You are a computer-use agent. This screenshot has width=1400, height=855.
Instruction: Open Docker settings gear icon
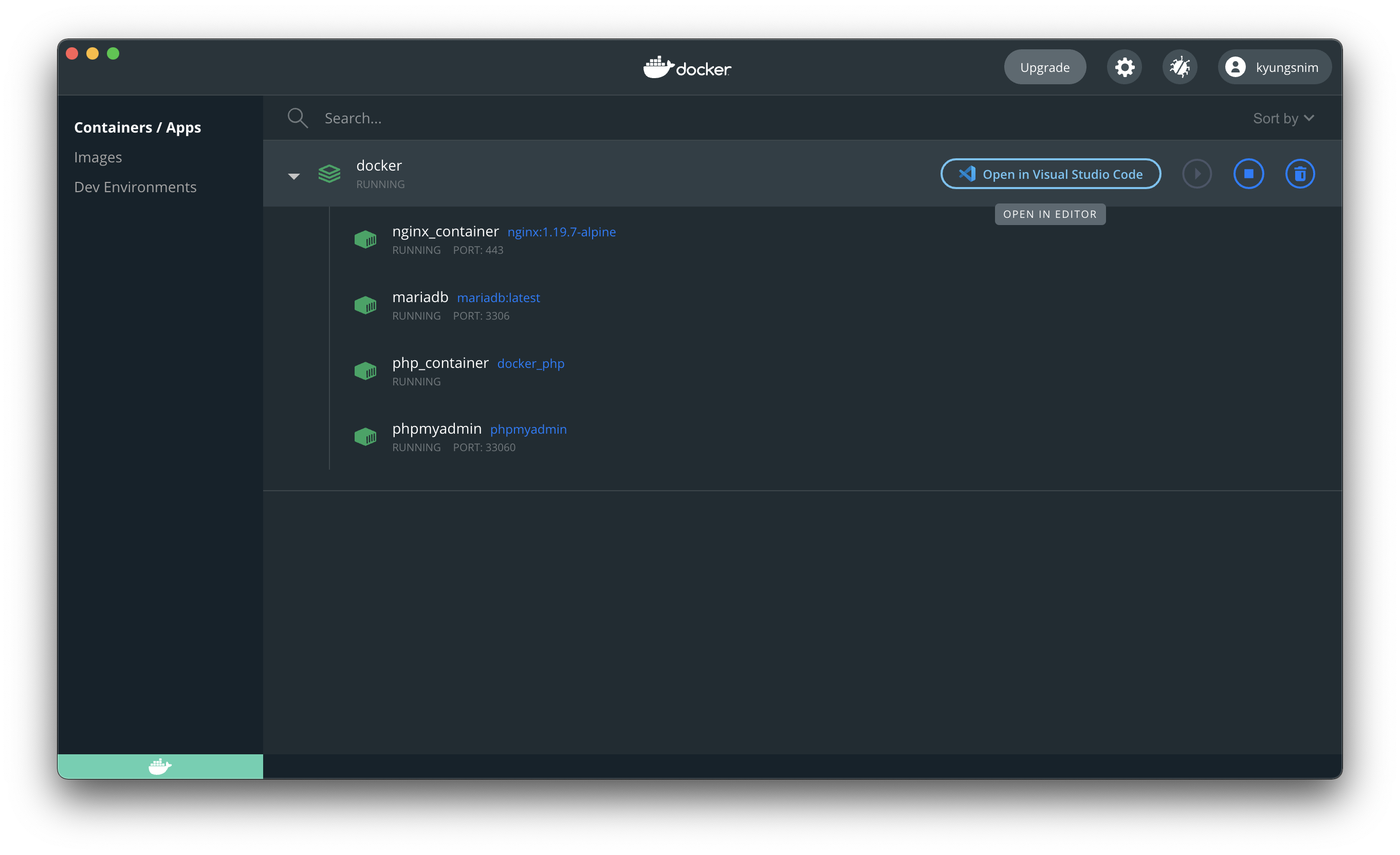pos(1124,67)
